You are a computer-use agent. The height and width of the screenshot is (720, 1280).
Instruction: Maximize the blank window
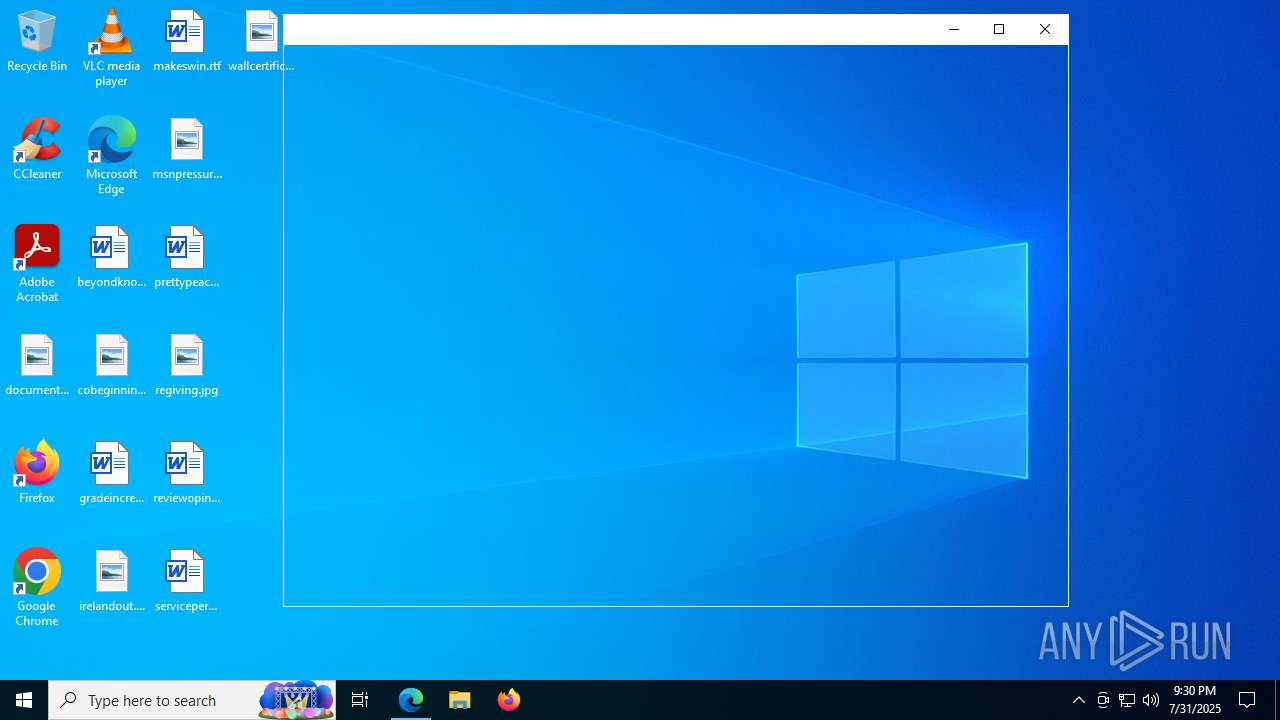999,30
